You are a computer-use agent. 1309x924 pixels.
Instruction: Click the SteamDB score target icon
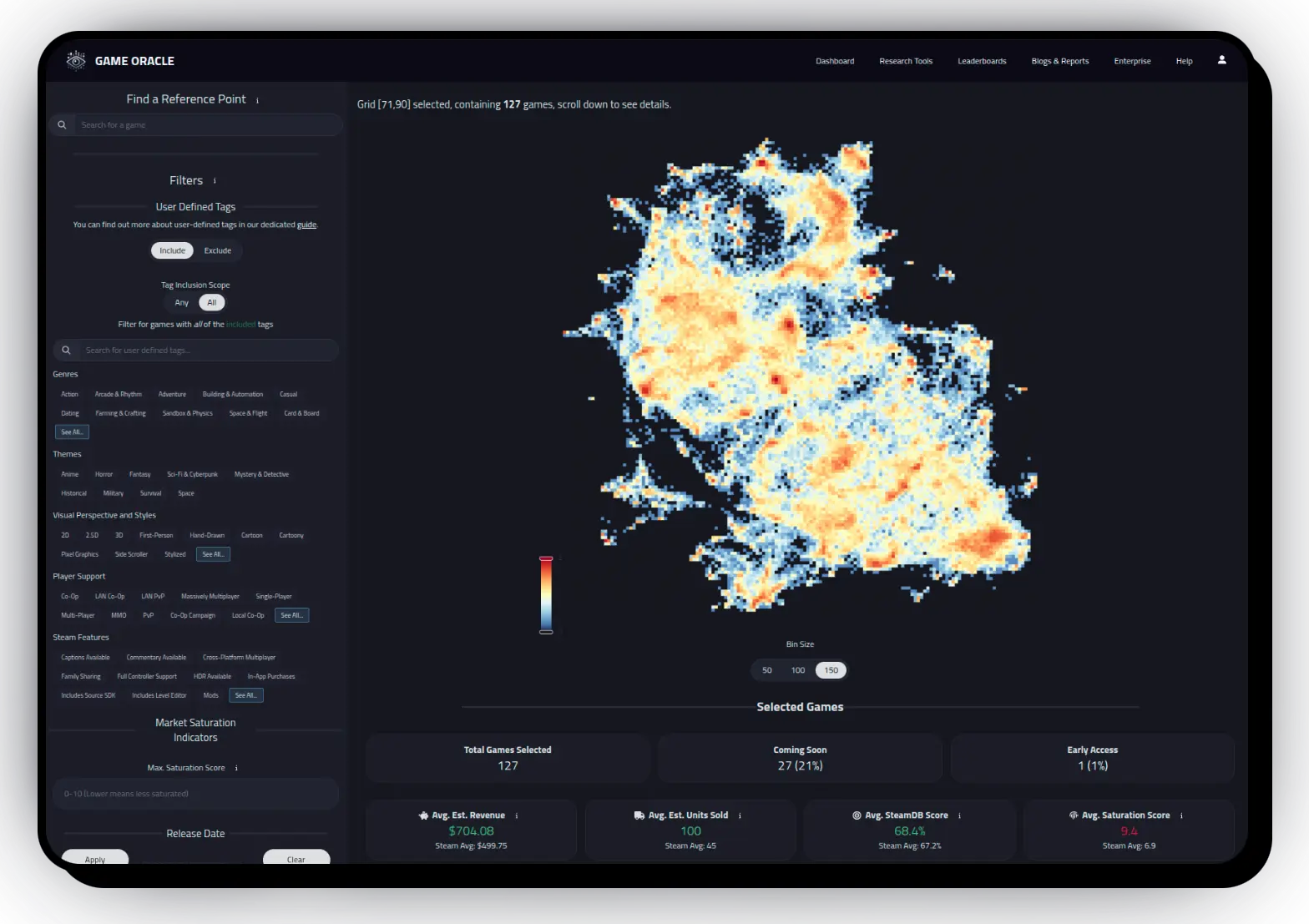(857, 815)
